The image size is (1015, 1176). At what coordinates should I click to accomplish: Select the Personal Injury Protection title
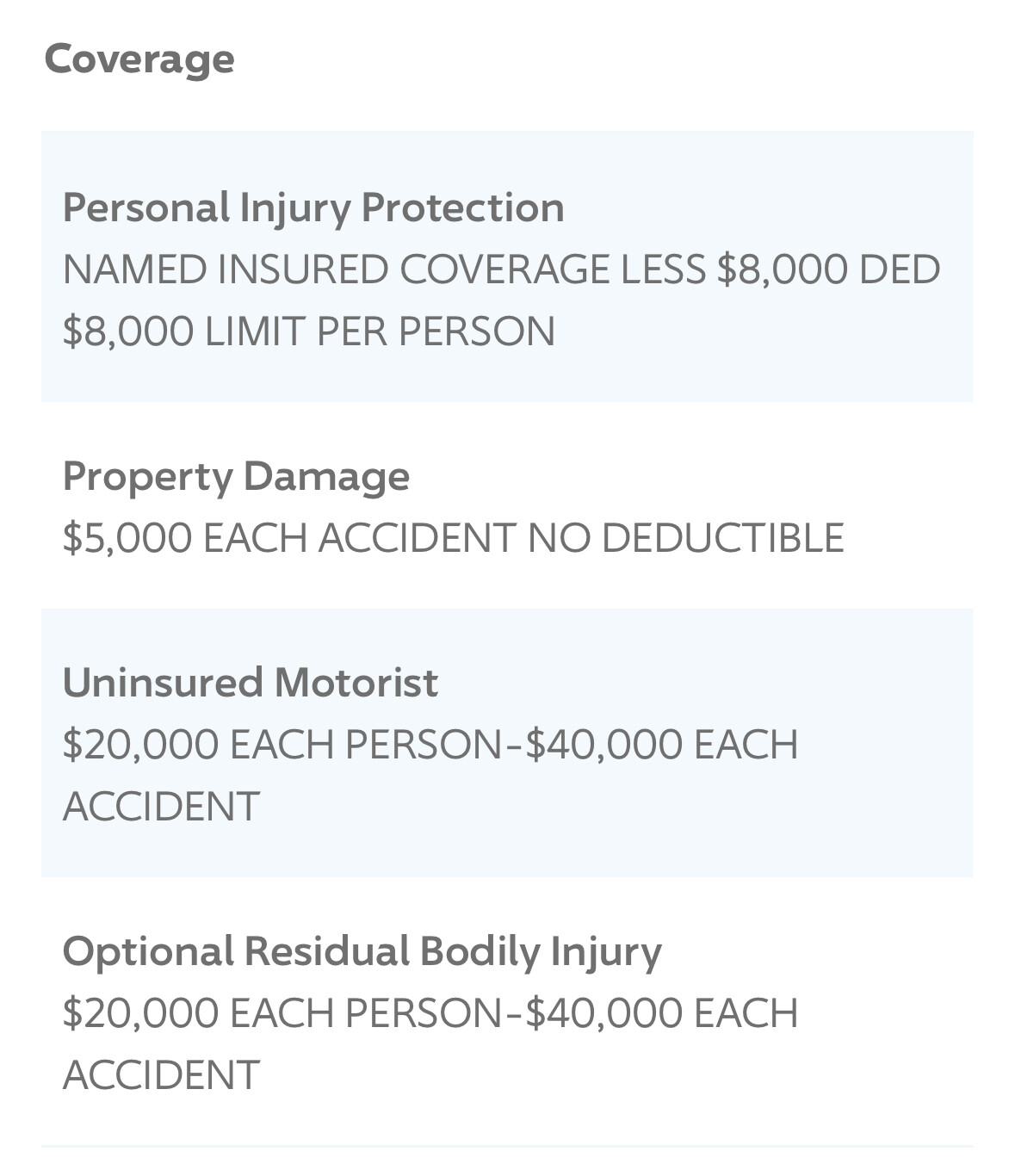(313, 207)
